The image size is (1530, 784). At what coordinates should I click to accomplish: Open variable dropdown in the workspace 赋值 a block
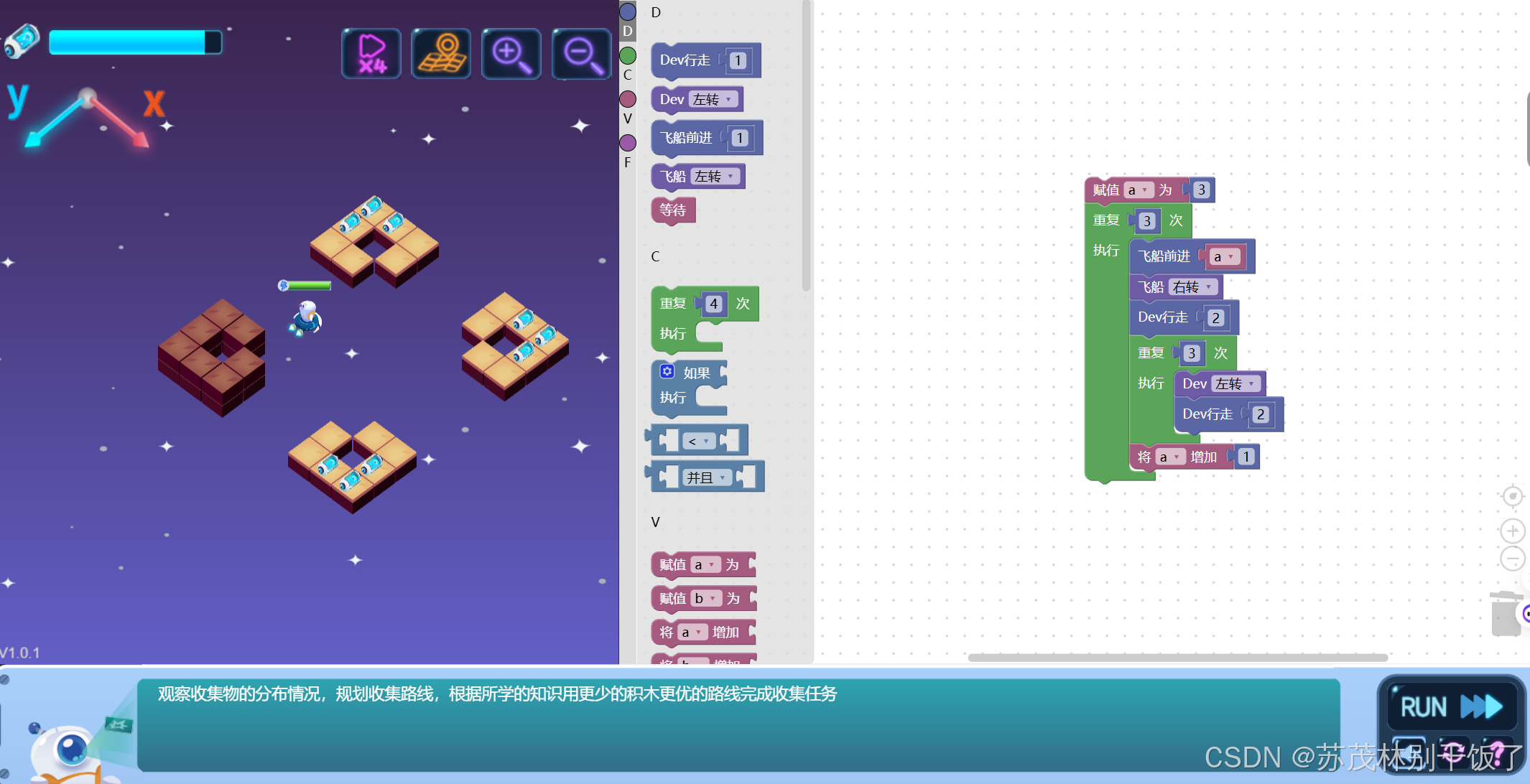[1139, 190]
